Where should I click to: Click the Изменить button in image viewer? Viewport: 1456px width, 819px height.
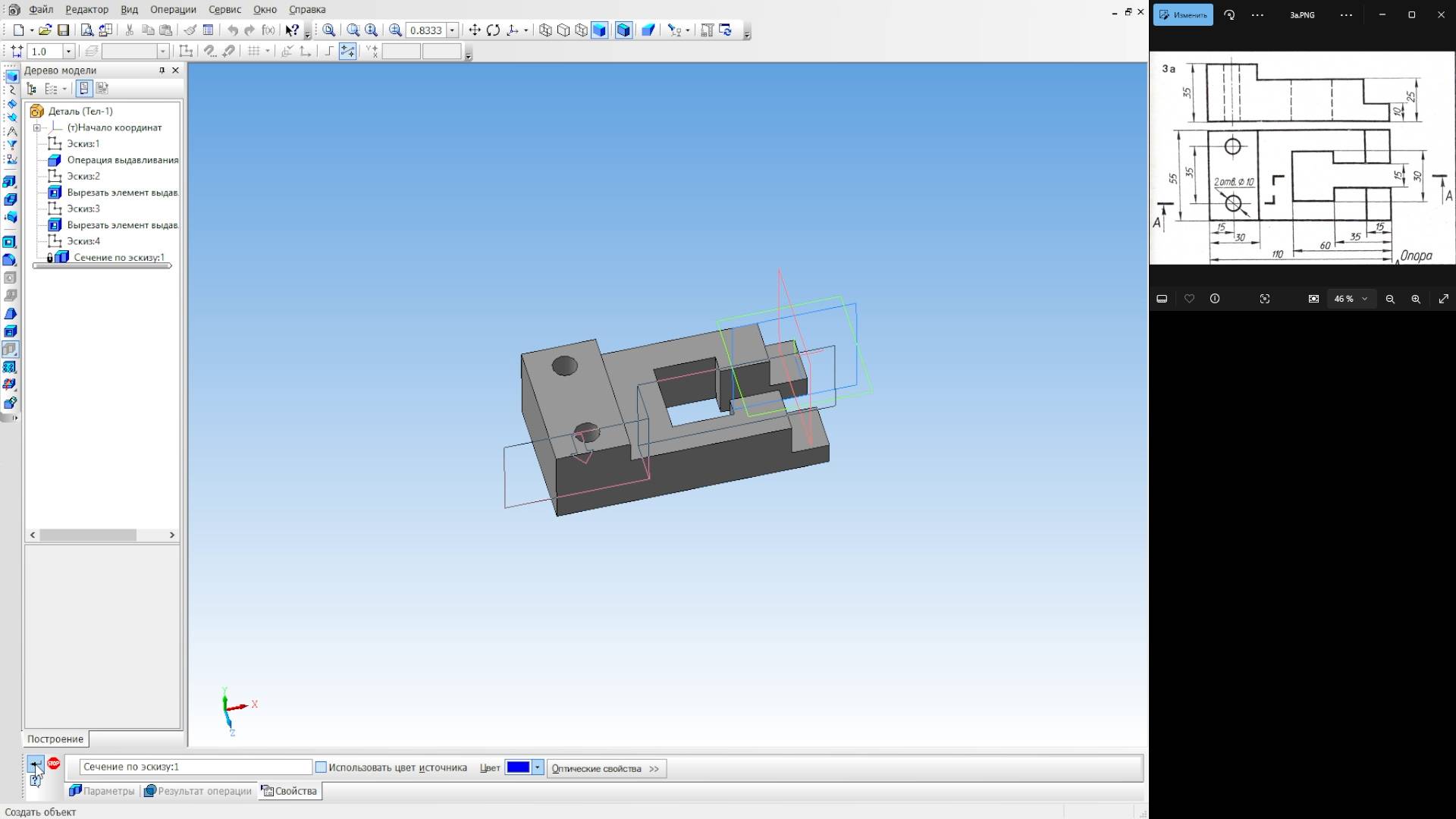tap(1183, 14)
